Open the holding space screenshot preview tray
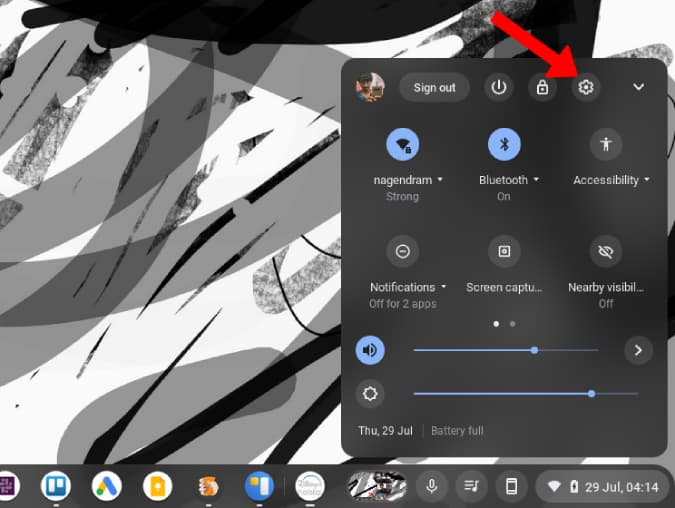 377,486
